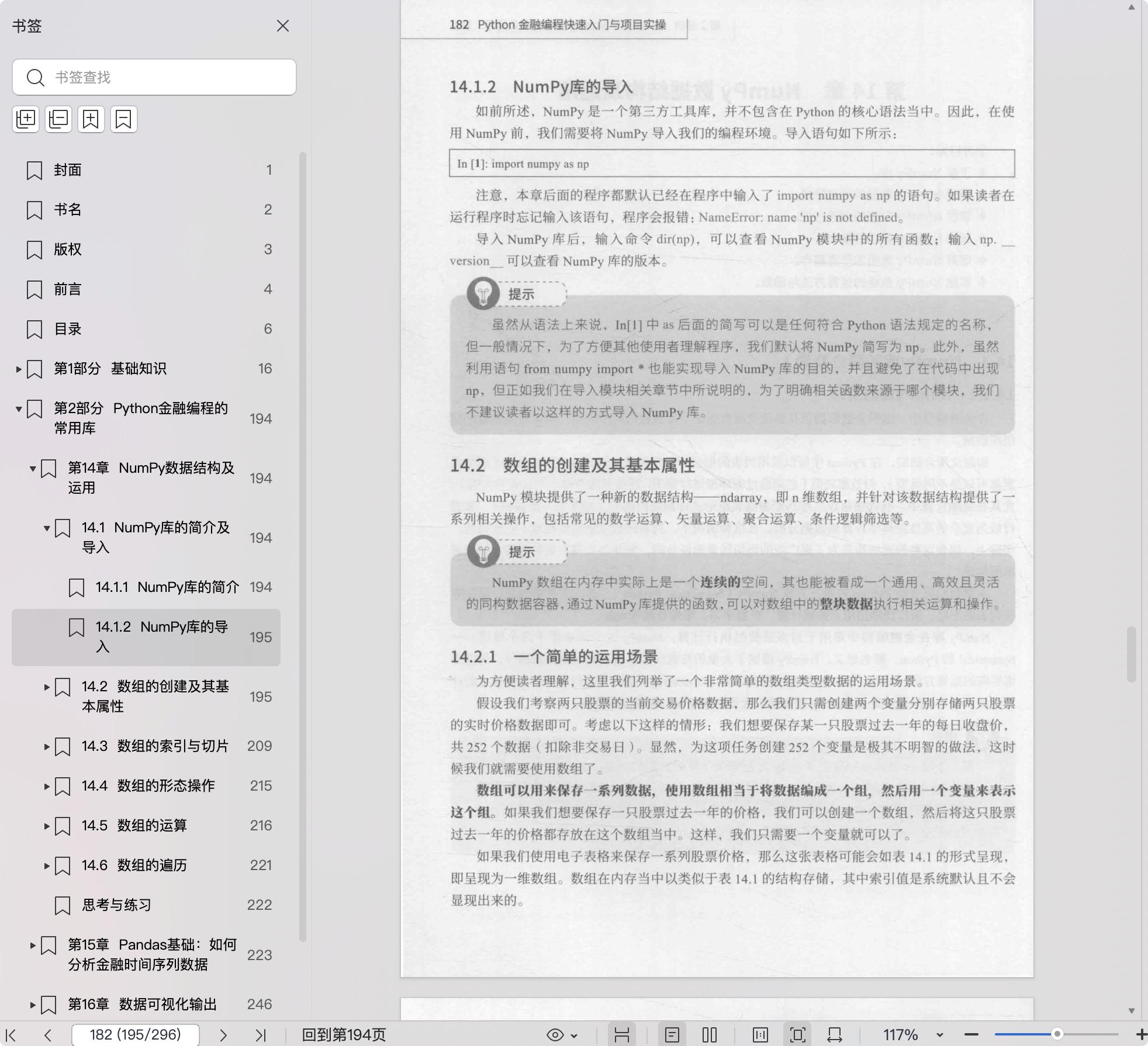Expand 14.4 数组的形态操作 bookmark
The width and height of the screenshot is (1148, 1046).
[47, 786]
